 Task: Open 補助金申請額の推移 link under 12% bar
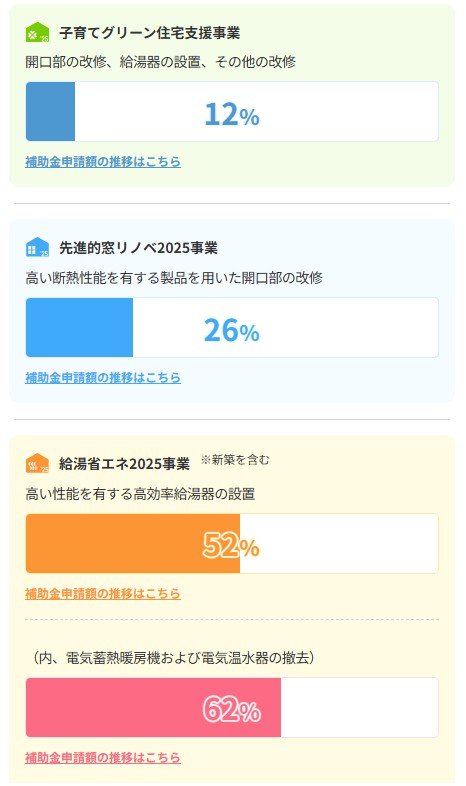[x=103, y=161]
